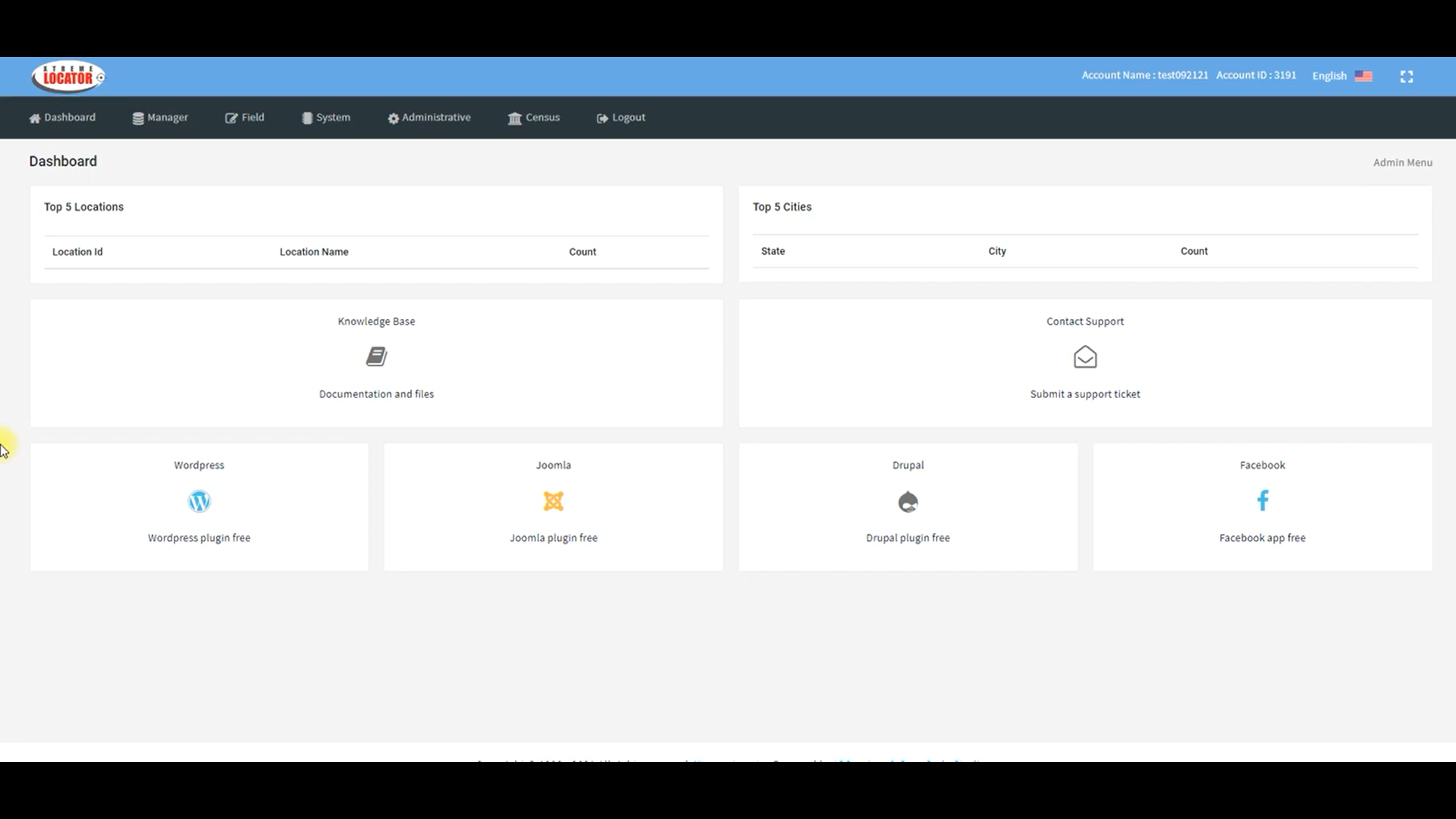The image size is (1456, 819).
Task: Click the Joomla card heading
Action: 554,466
